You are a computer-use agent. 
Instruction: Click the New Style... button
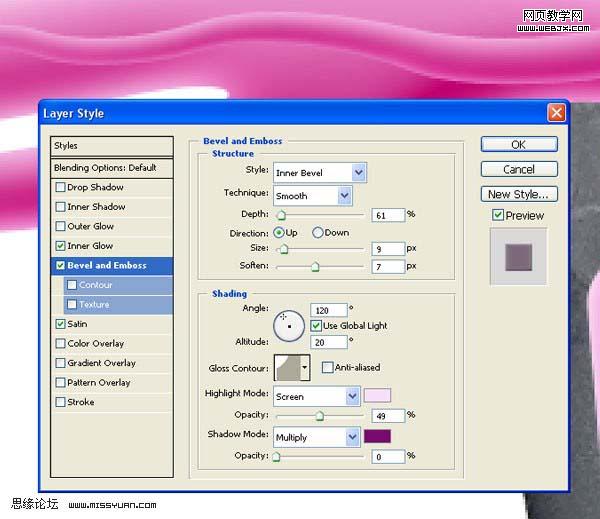pyautogui.click(x=519, y=194)
